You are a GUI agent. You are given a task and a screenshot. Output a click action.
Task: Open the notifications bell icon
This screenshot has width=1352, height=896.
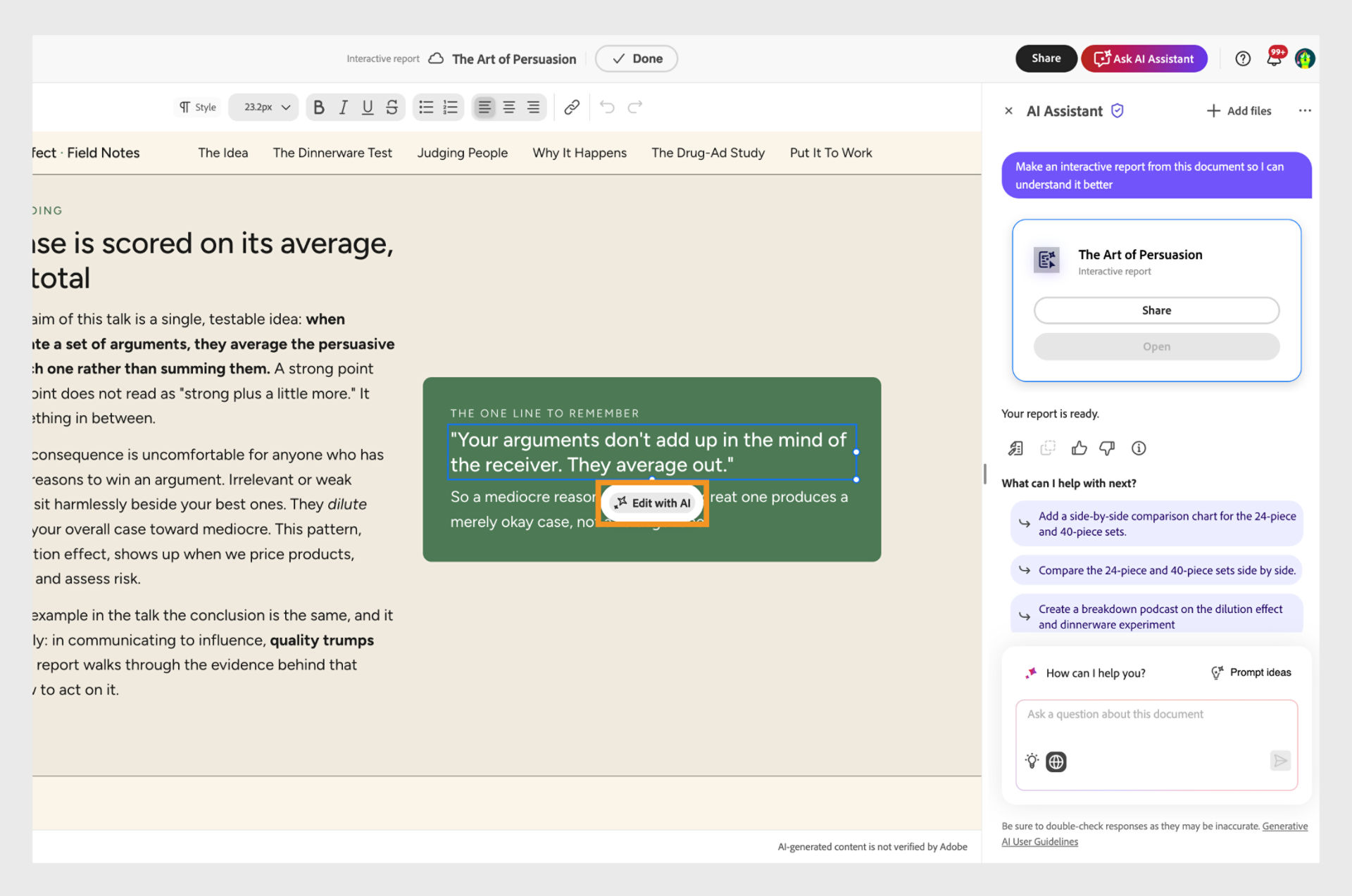[1275, 58]
